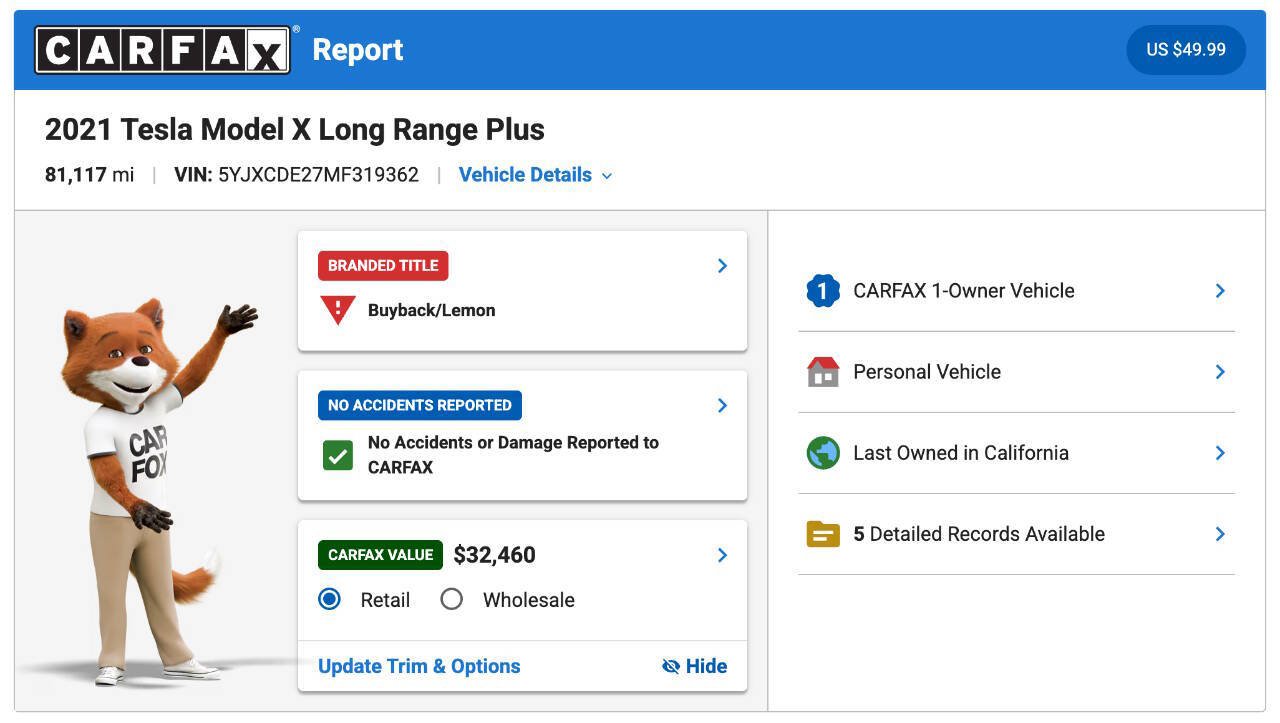
Task: Expand the Last Owned in California chevron
Action: (1220, 453)
